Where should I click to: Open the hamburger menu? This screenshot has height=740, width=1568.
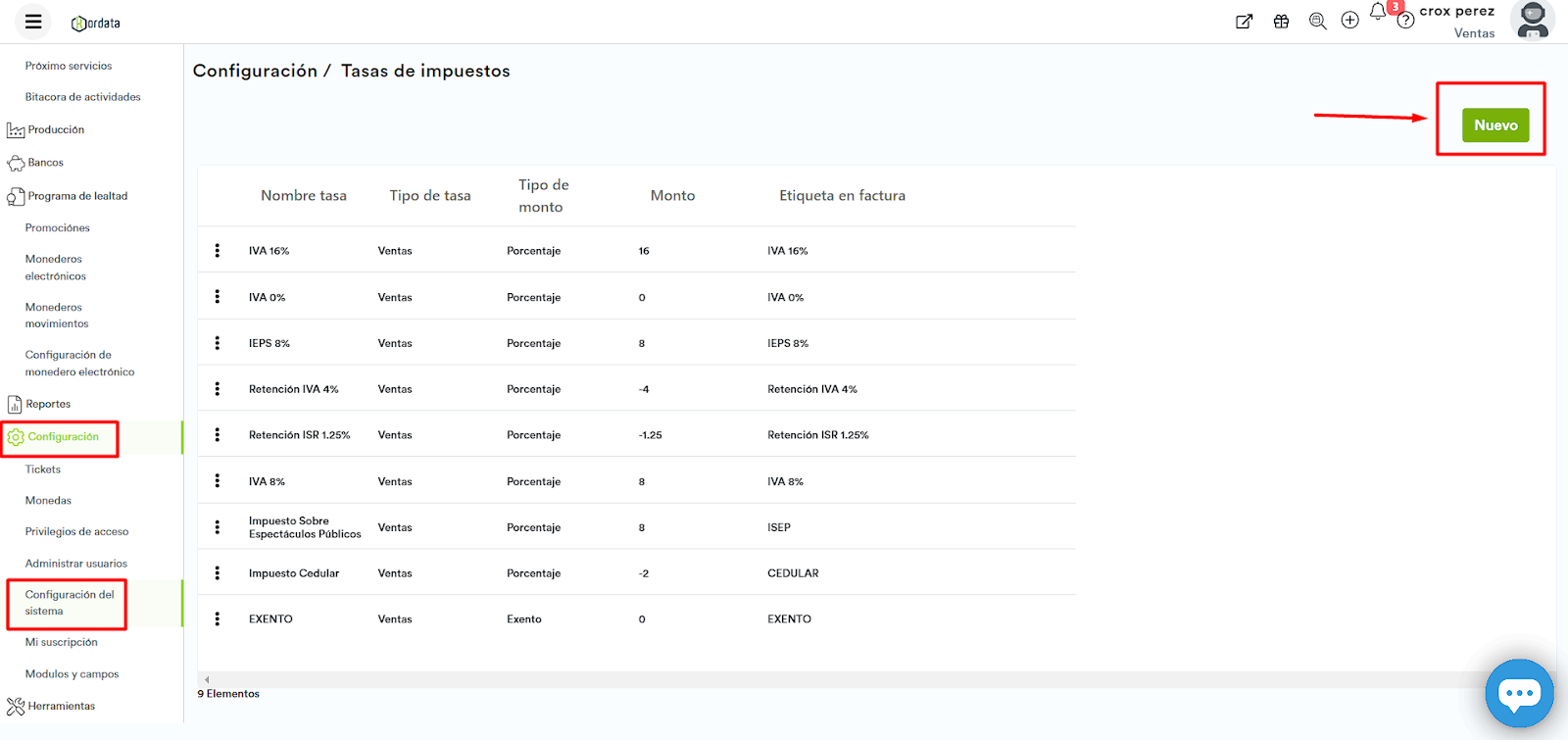[33, 22]
